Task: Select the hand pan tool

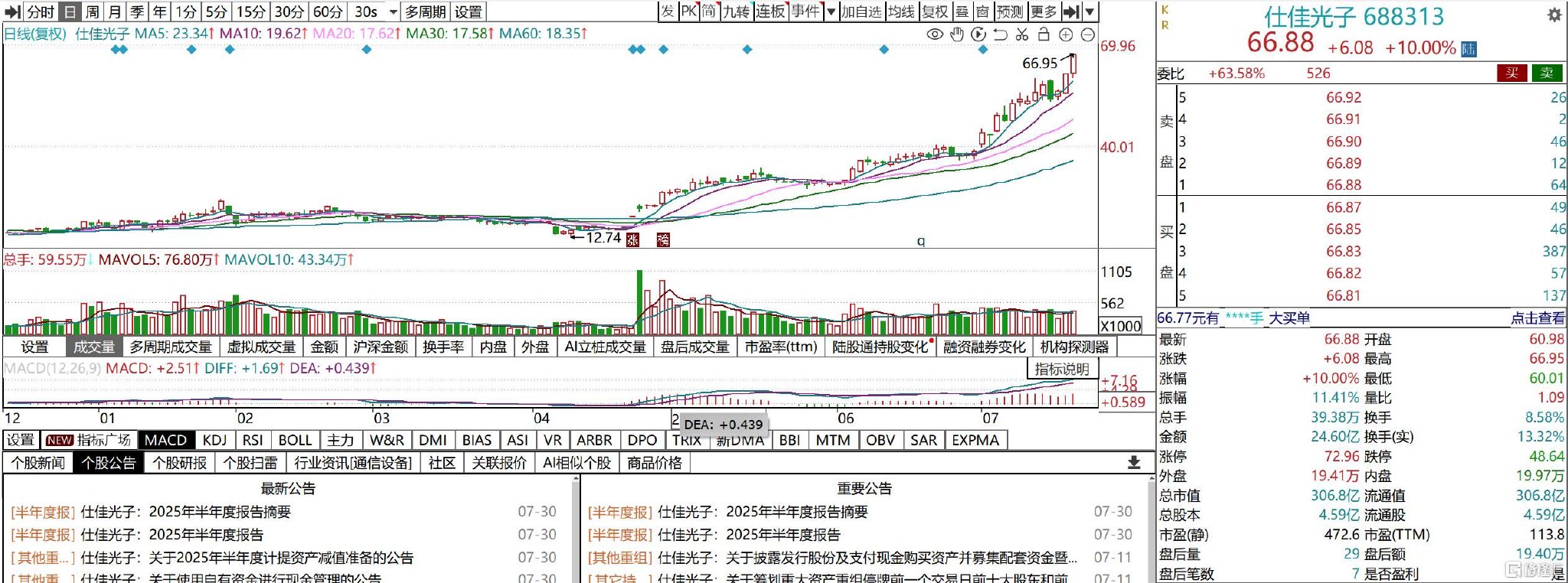Action: pos(956,34)
